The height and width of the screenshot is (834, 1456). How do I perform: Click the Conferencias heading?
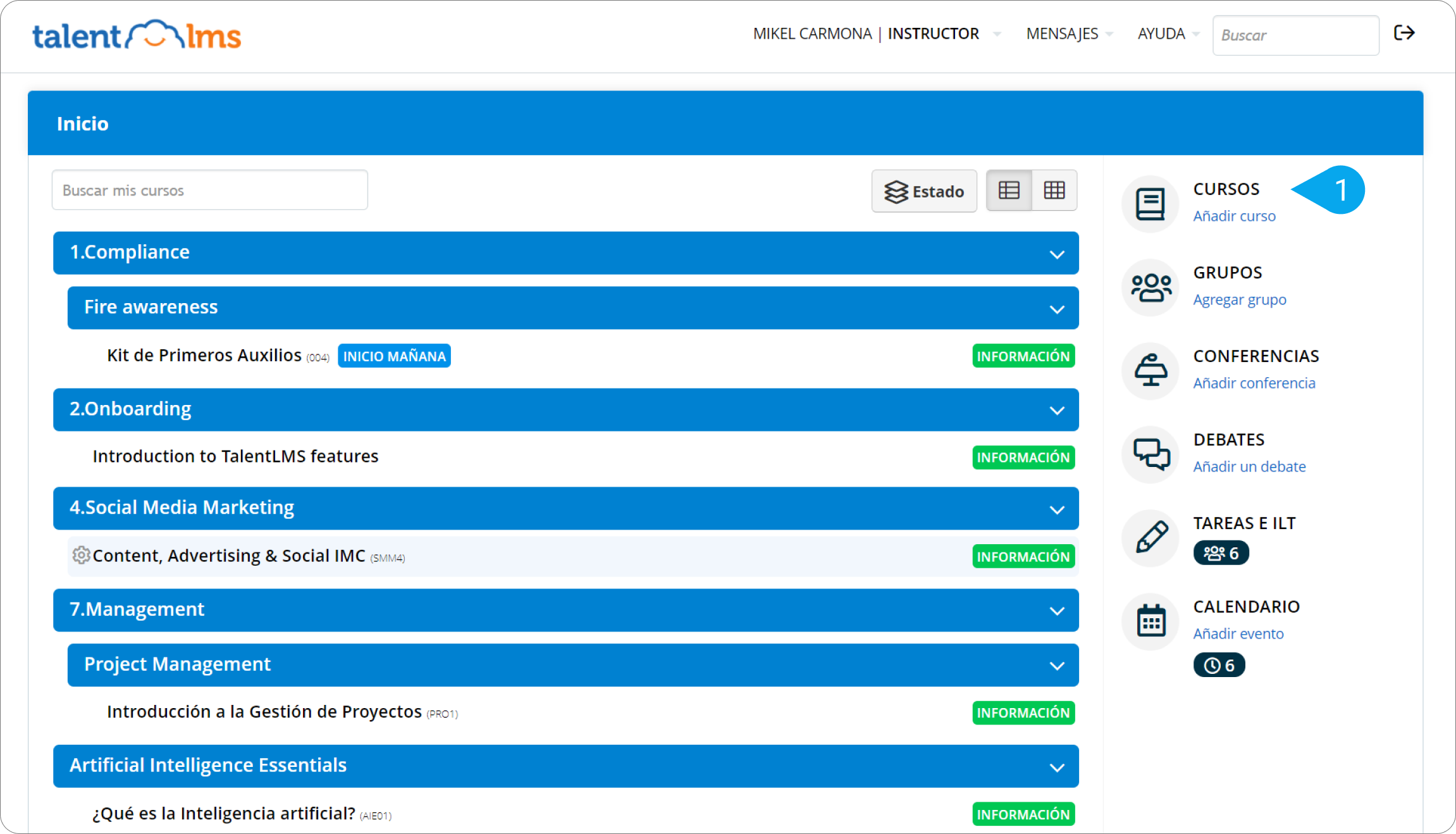[x=1256, y=356]
